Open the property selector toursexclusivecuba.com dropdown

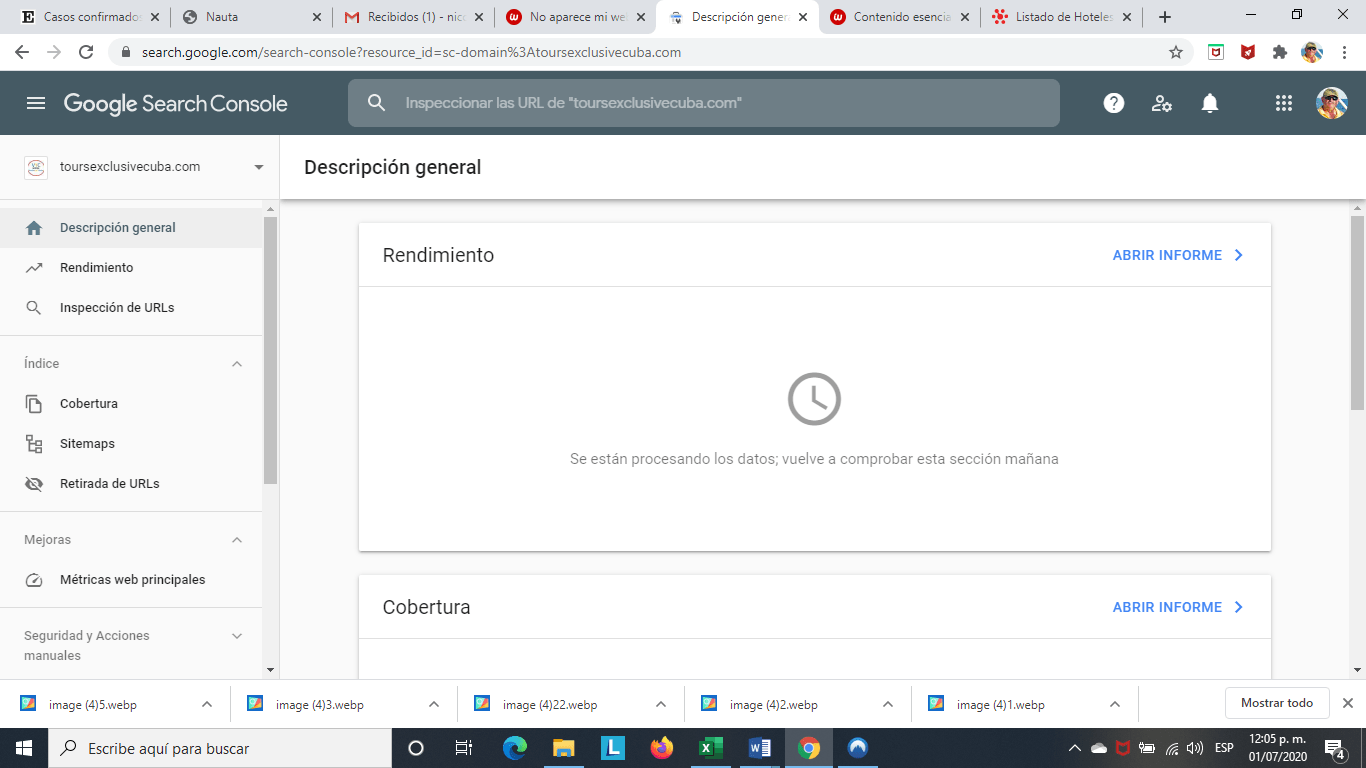pyautogui.click(x=146, y=167)
